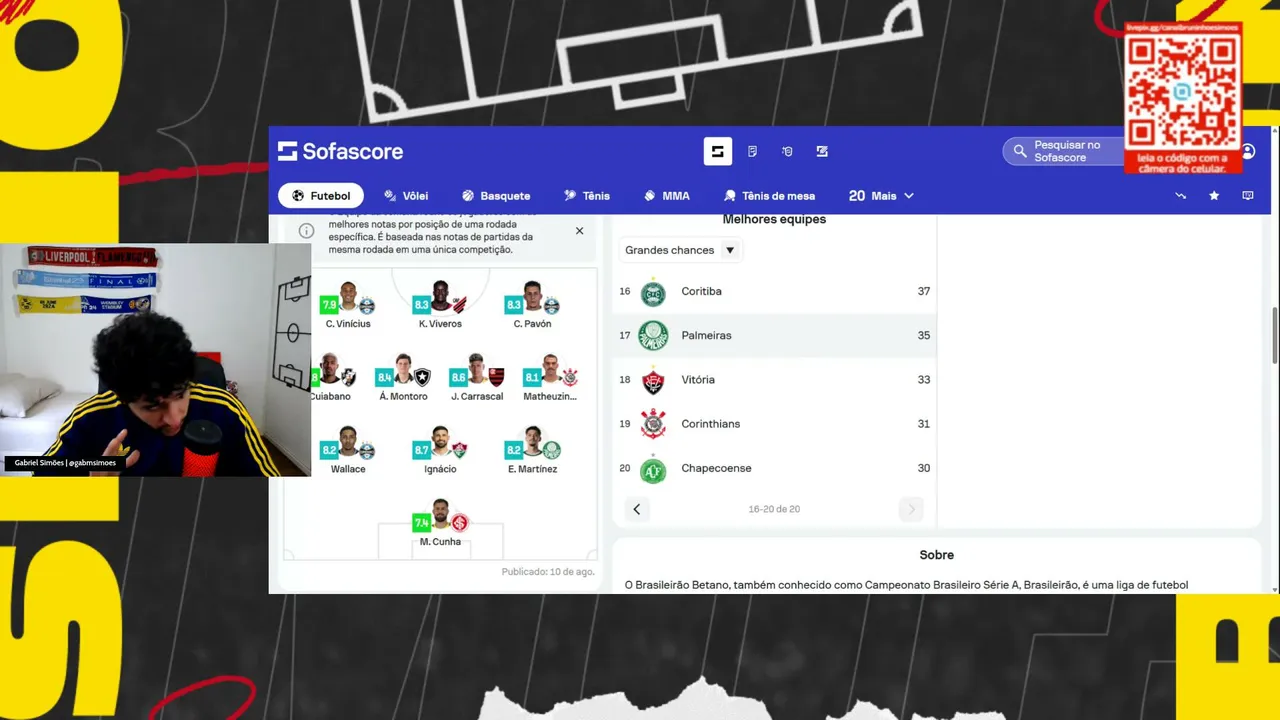Image resolution: width=1280 pixels, height=720 pixels.
Task: Click the 8.7 rating badge for Ignácio
Action: pyautogui.click(x=421, y=451)
